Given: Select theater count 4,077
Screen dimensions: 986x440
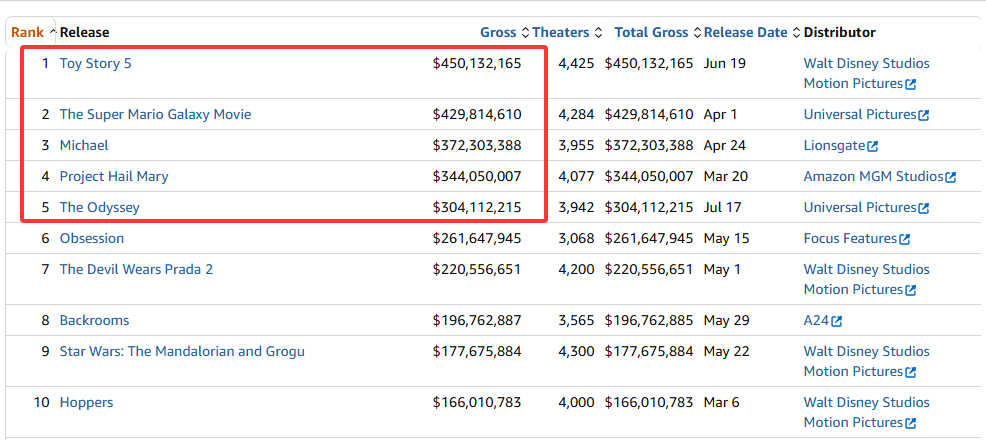Looking at the screenshot, I should 576,177.
